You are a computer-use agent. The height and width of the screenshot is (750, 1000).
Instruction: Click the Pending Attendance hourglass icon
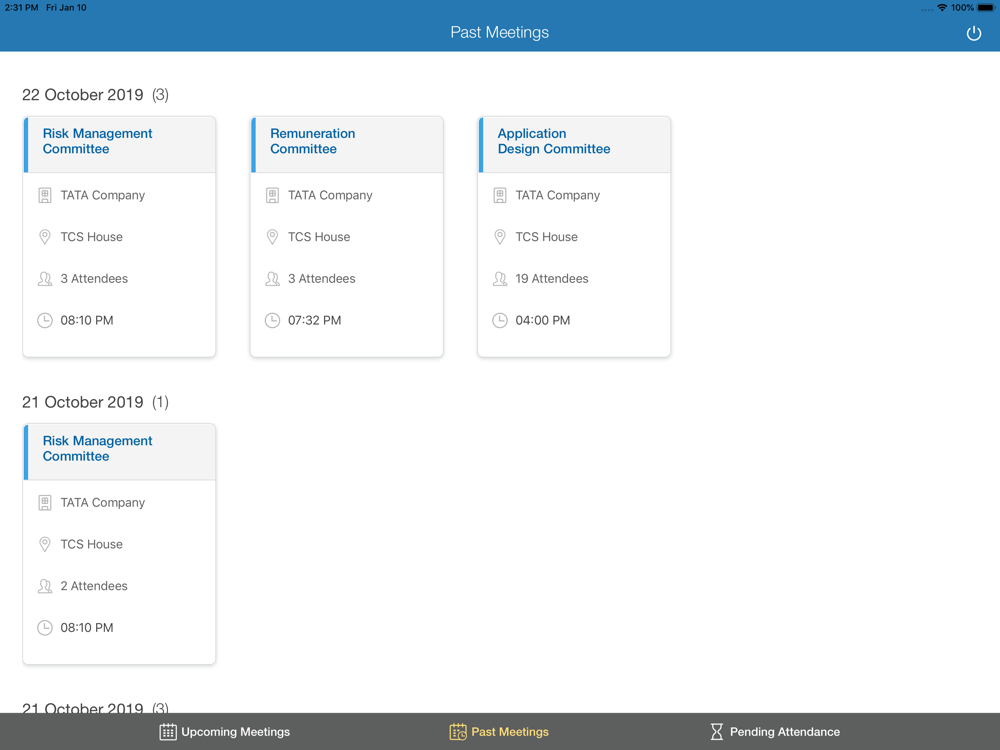pyautogui.click(x=717, y=732)
